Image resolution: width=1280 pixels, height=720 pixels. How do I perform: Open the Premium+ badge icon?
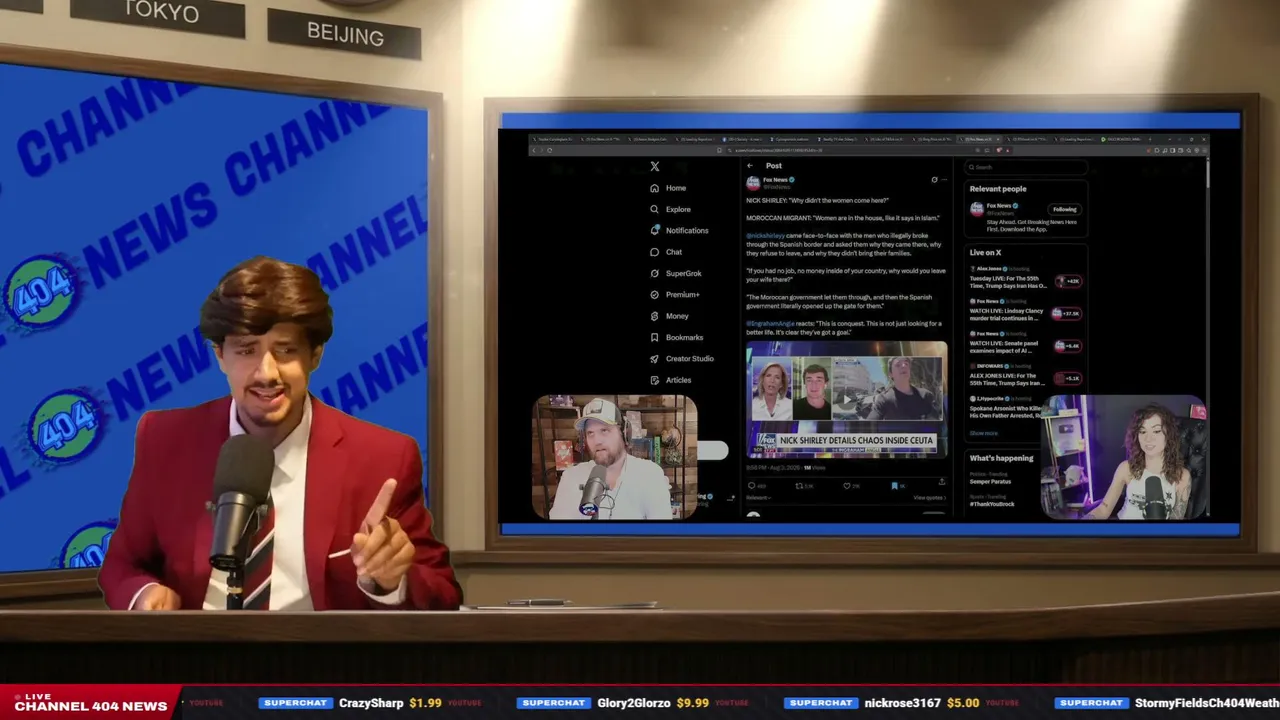coord(654,295)
